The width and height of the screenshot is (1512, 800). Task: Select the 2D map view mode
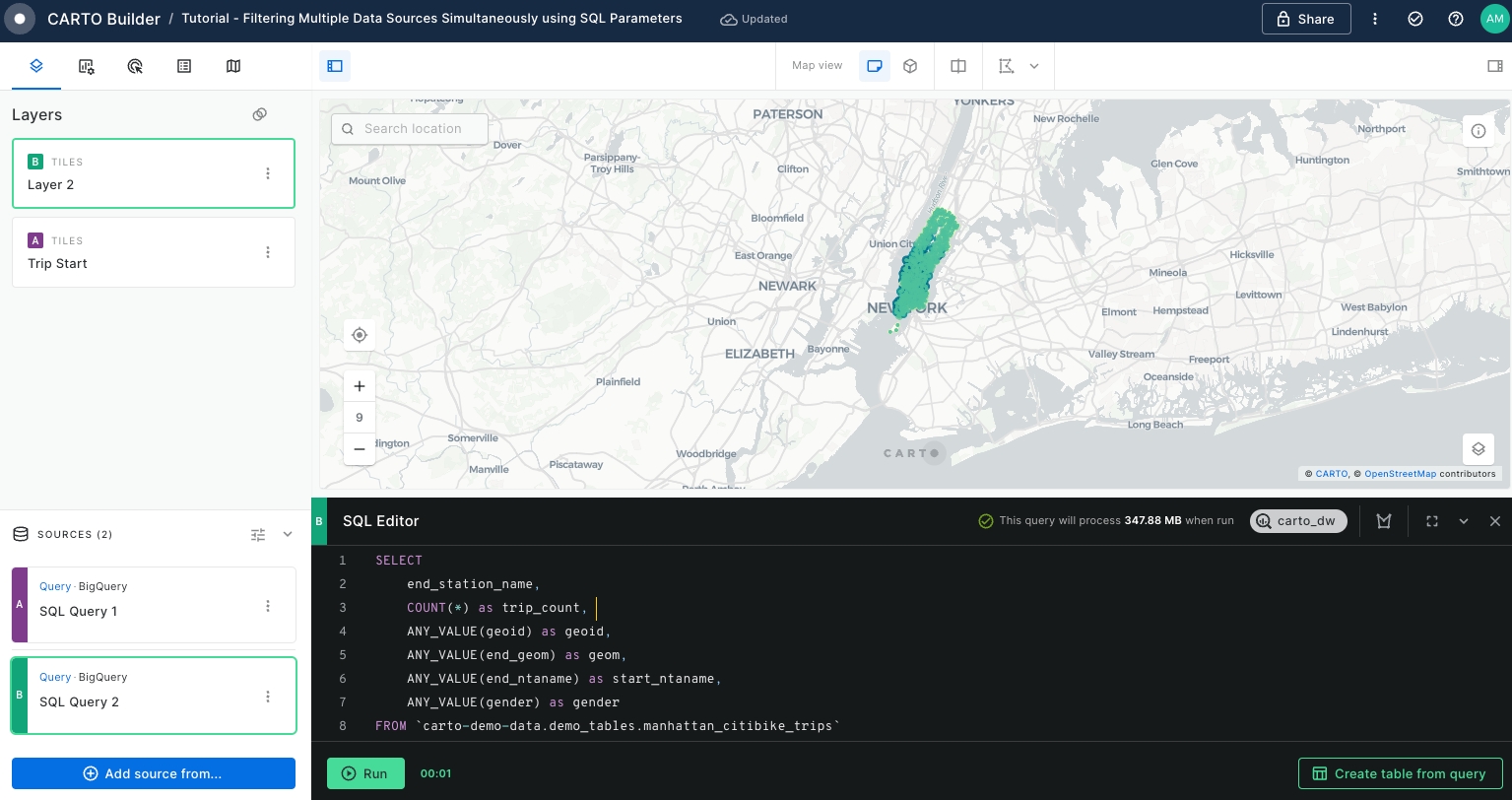(874, 66)
